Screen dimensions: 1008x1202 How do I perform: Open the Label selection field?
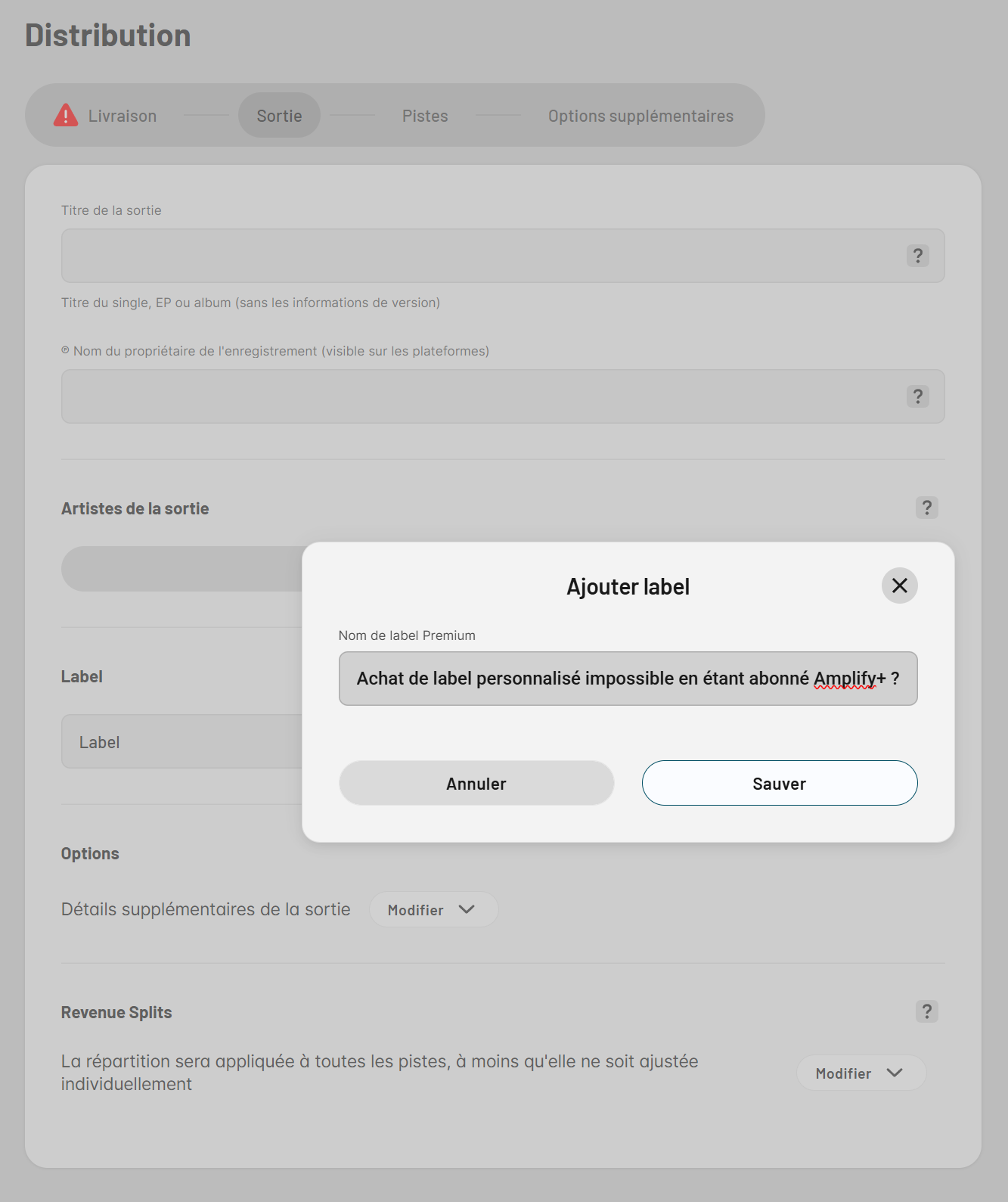pos(181,741)
